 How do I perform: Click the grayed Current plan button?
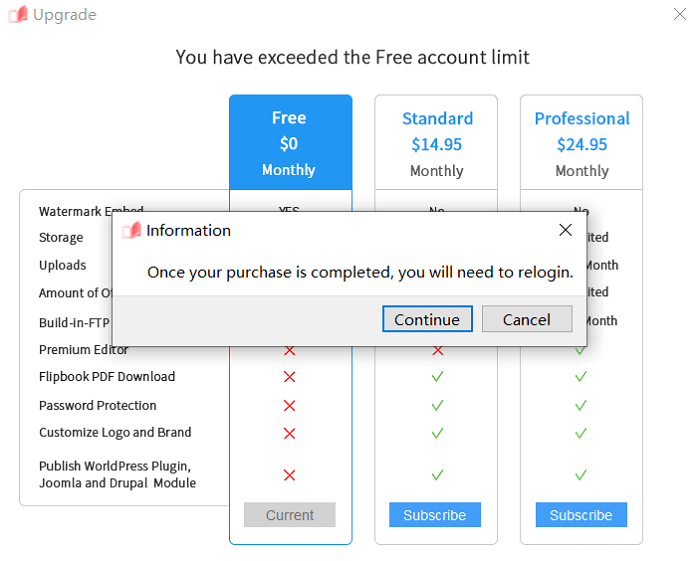[290, 515]
